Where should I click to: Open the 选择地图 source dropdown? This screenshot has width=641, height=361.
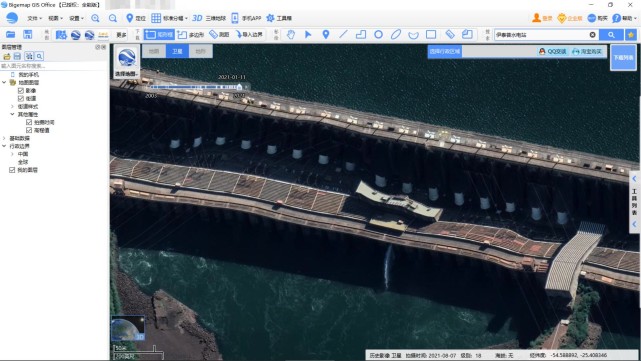pyautogui.click(x=127, y=61)
